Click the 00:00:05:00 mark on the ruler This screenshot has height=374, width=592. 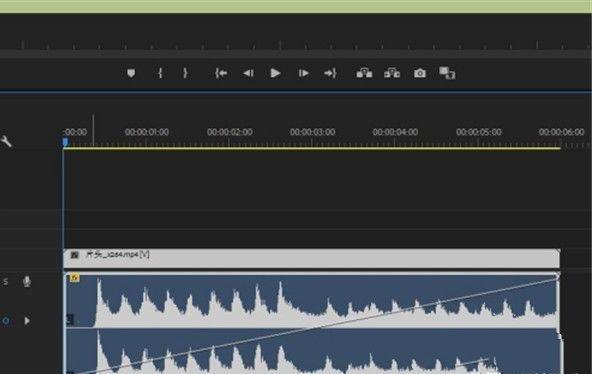(478, 132)
